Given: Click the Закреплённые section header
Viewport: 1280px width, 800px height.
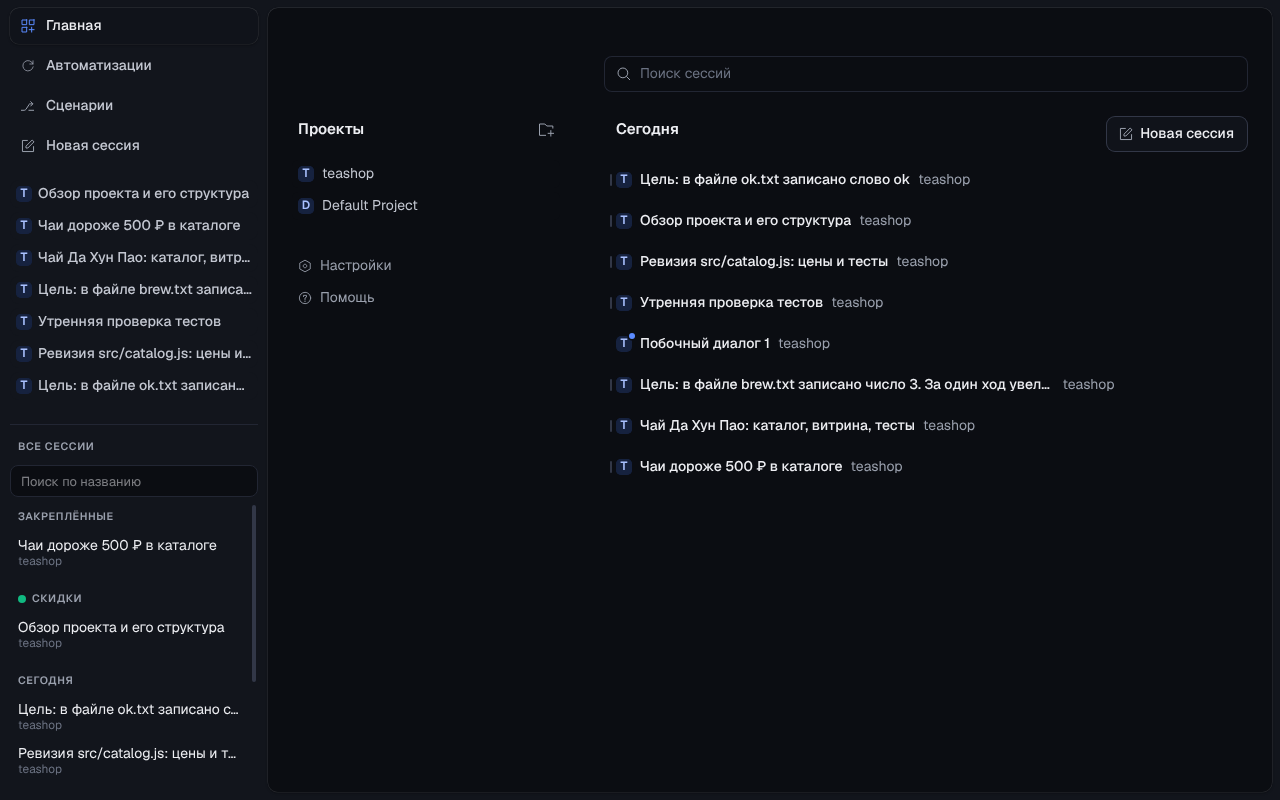Looking at the screenshot, I should pos(66,517).
